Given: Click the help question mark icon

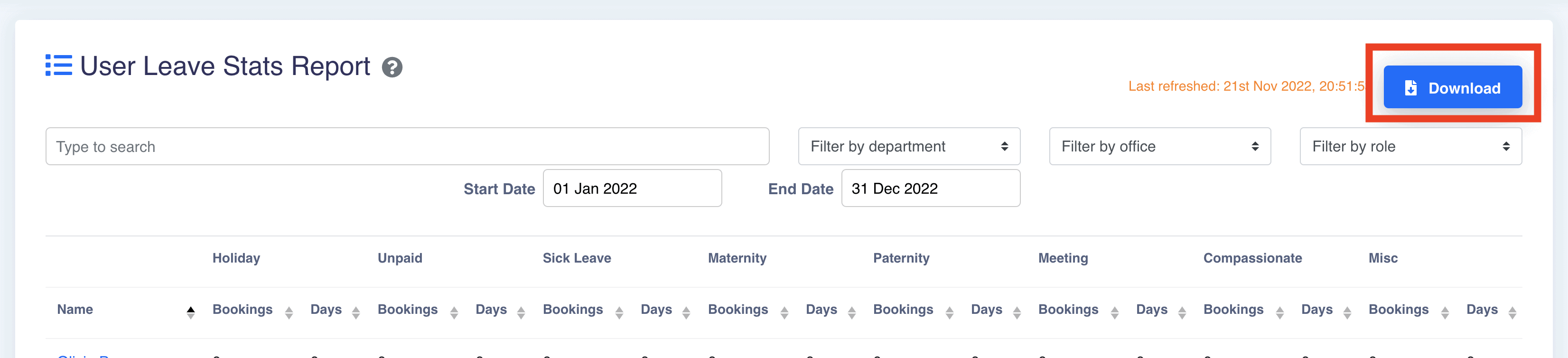Looking at the screenshot, I should 392,67.
